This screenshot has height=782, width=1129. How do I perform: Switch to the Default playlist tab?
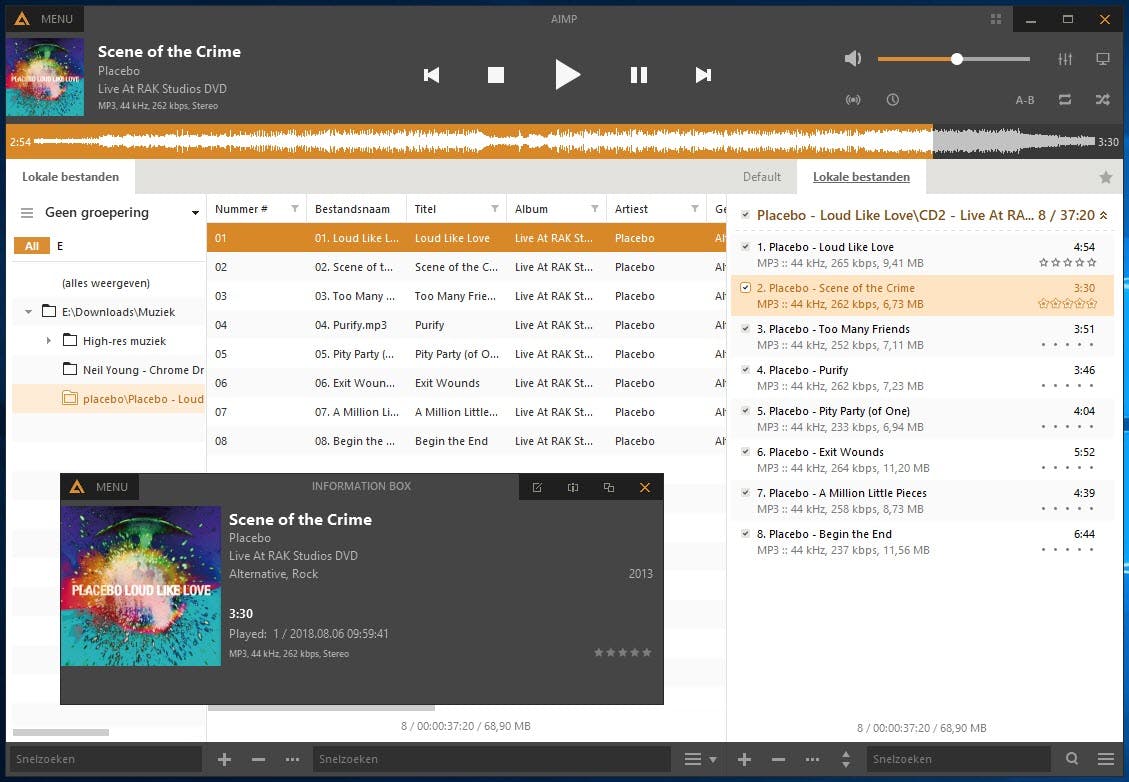click(762, 177)
